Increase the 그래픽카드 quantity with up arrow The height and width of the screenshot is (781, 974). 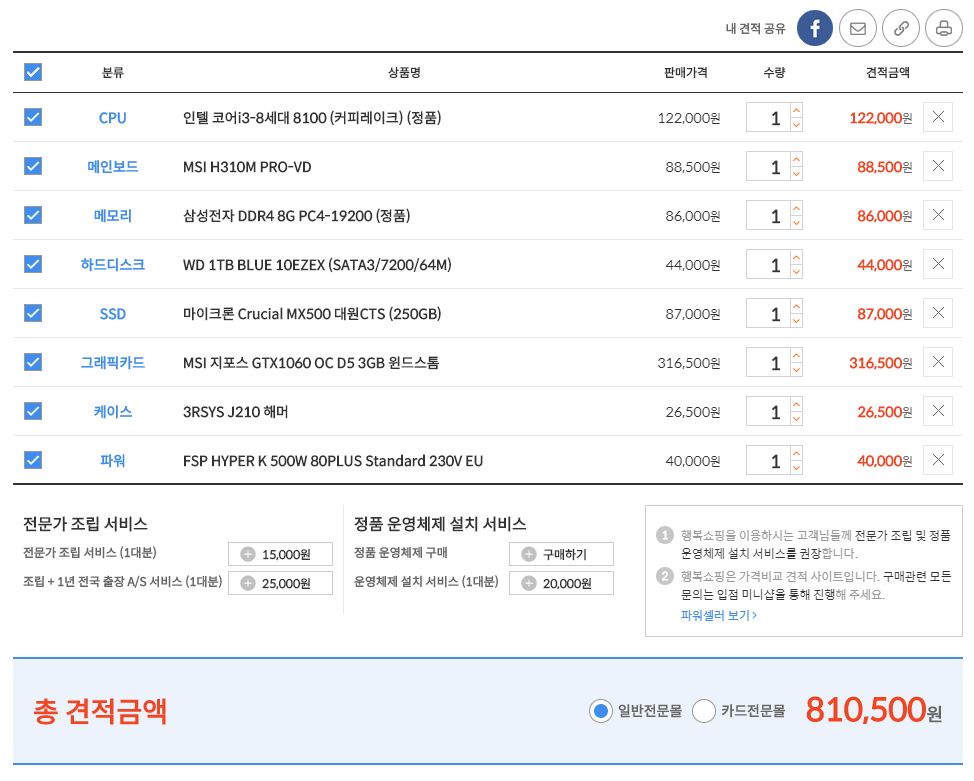click(796, 355)
